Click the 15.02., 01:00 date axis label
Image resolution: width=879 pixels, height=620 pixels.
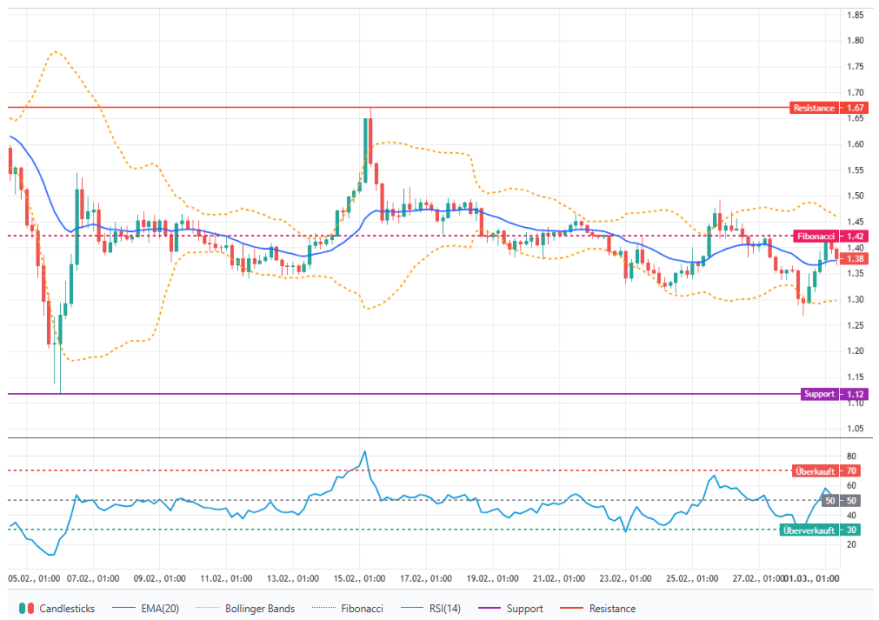[x=358, y=578]
